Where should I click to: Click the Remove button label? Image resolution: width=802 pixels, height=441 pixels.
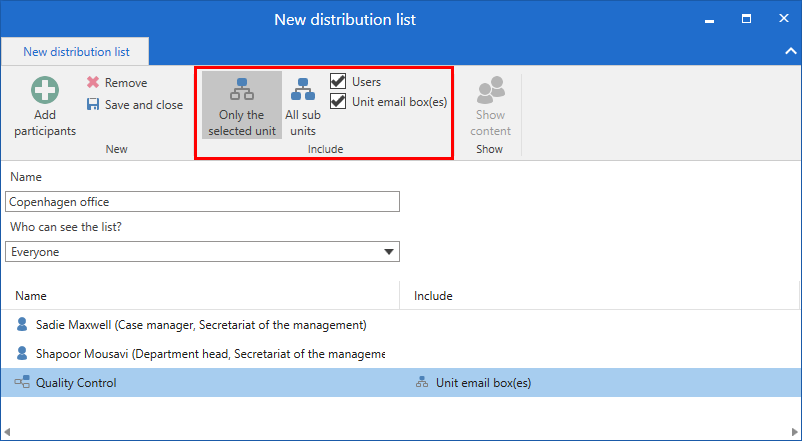(x=126, y=83)
